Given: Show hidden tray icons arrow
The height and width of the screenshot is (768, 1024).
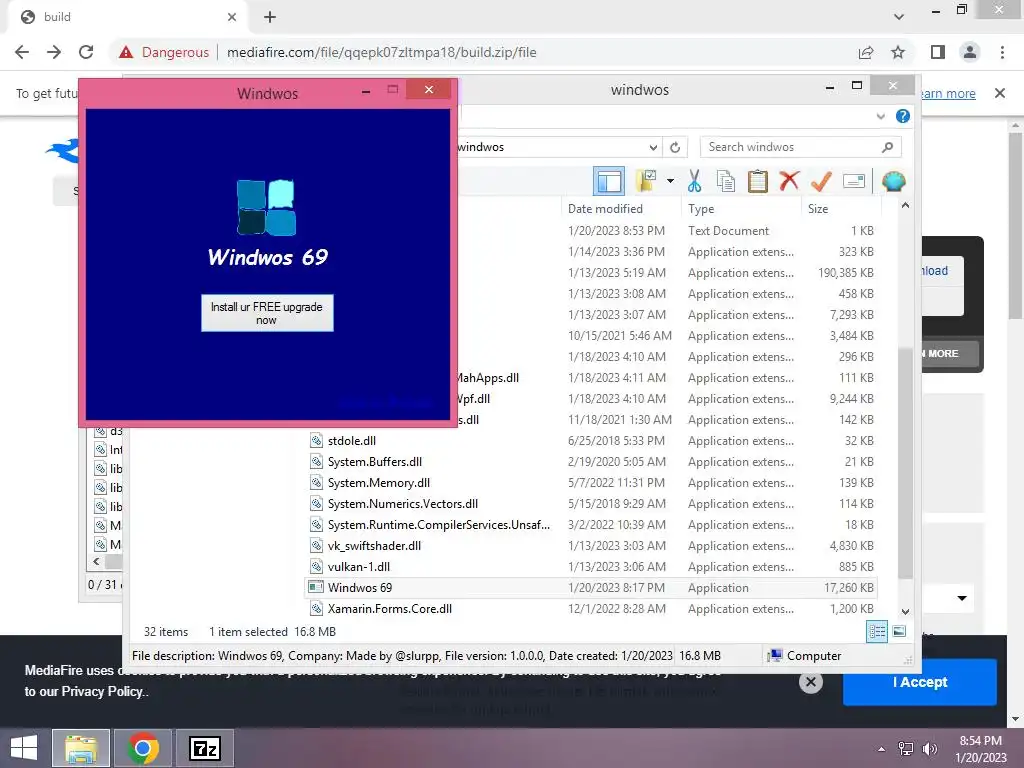Looking at the screenshot, I should click(x=881, y=749).
